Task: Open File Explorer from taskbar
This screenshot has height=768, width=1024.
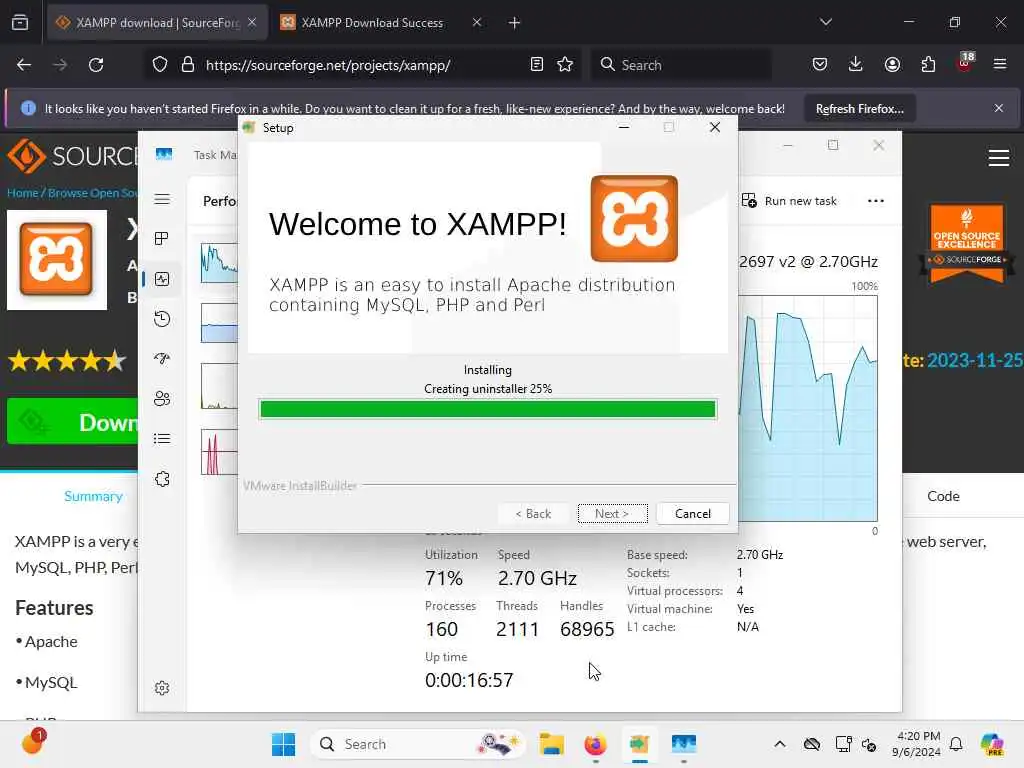Action: 551,744
